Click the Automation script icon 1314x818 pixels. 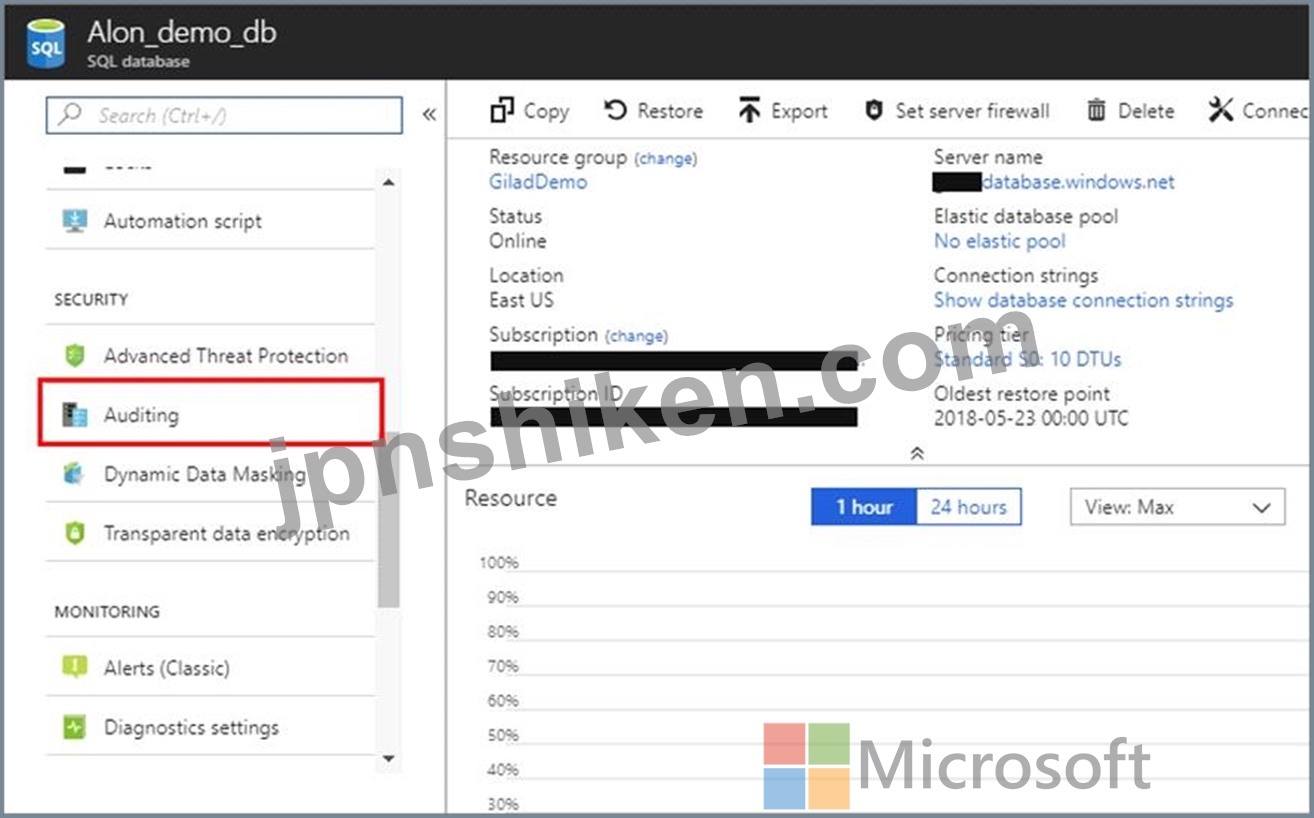[75, 221]
